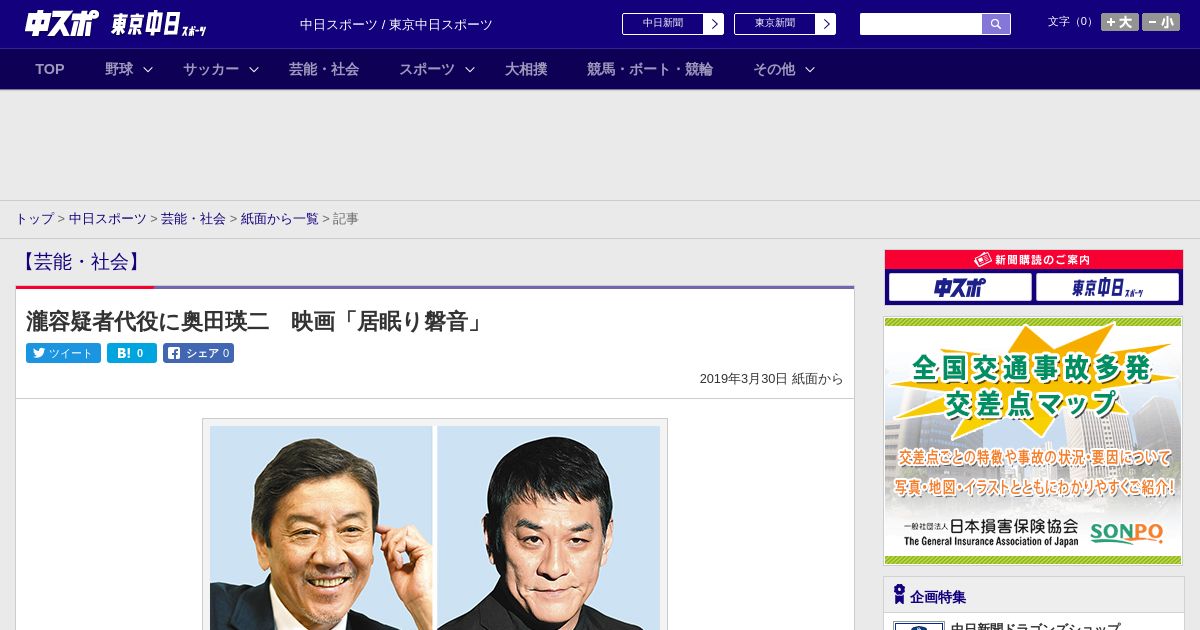The height and width of the screenshot is (630, 1200).
Task: Click the Hatena B! bookmark button
Action: [132, 353]
